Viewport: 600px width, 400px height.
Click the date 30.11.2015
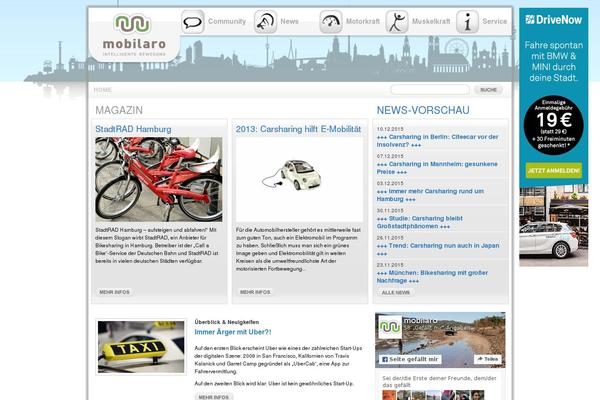[390, 211]
